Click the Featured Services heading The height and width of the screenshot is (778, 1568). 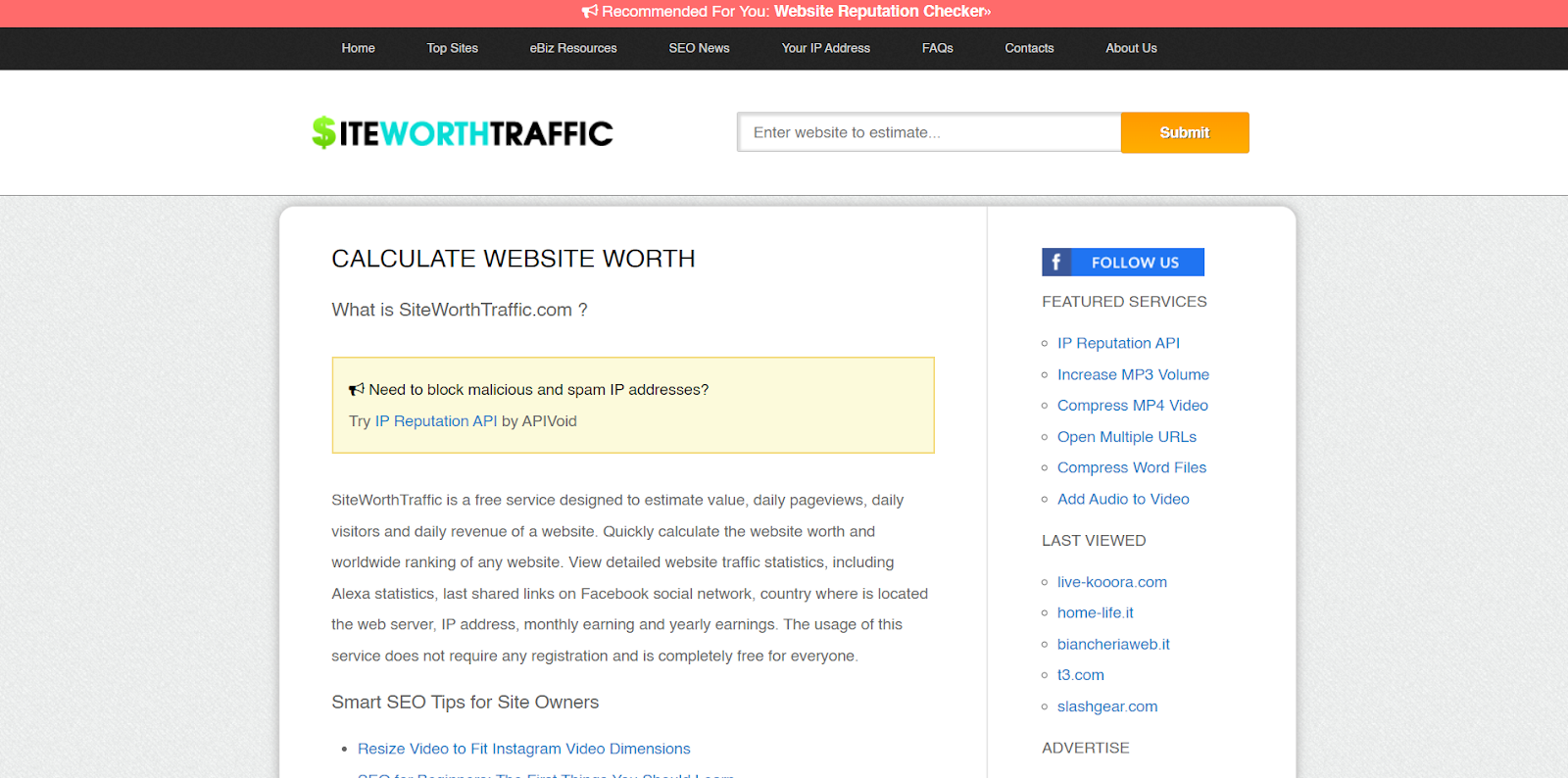[1124, 302]
